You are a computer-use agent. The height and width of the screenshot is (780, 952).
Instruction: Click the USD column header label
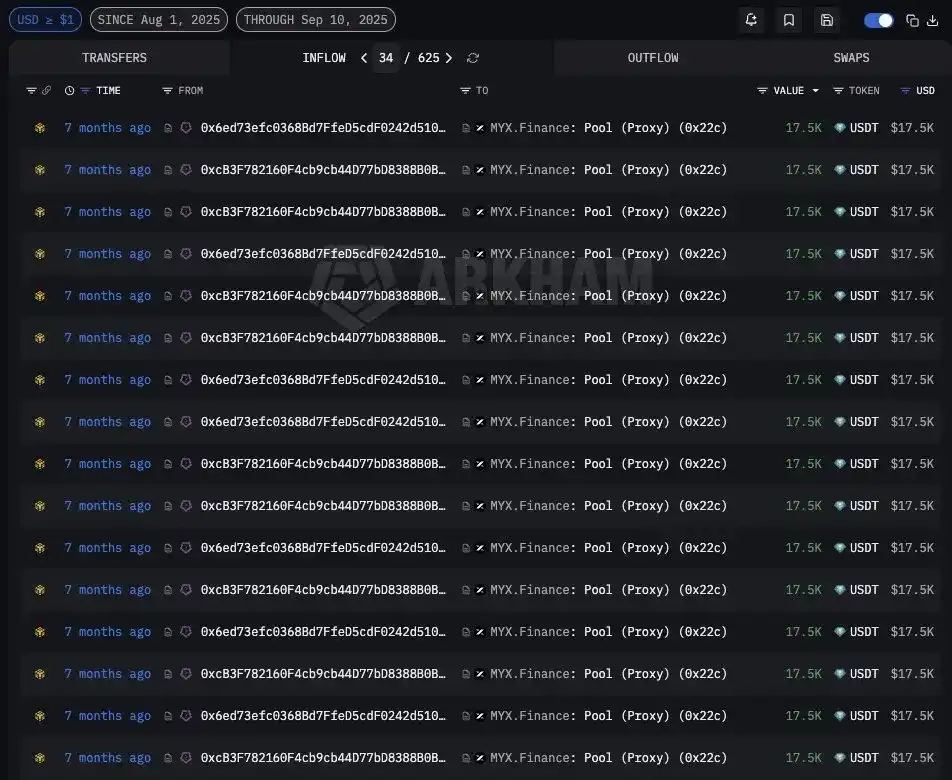(x=925, y=90)
